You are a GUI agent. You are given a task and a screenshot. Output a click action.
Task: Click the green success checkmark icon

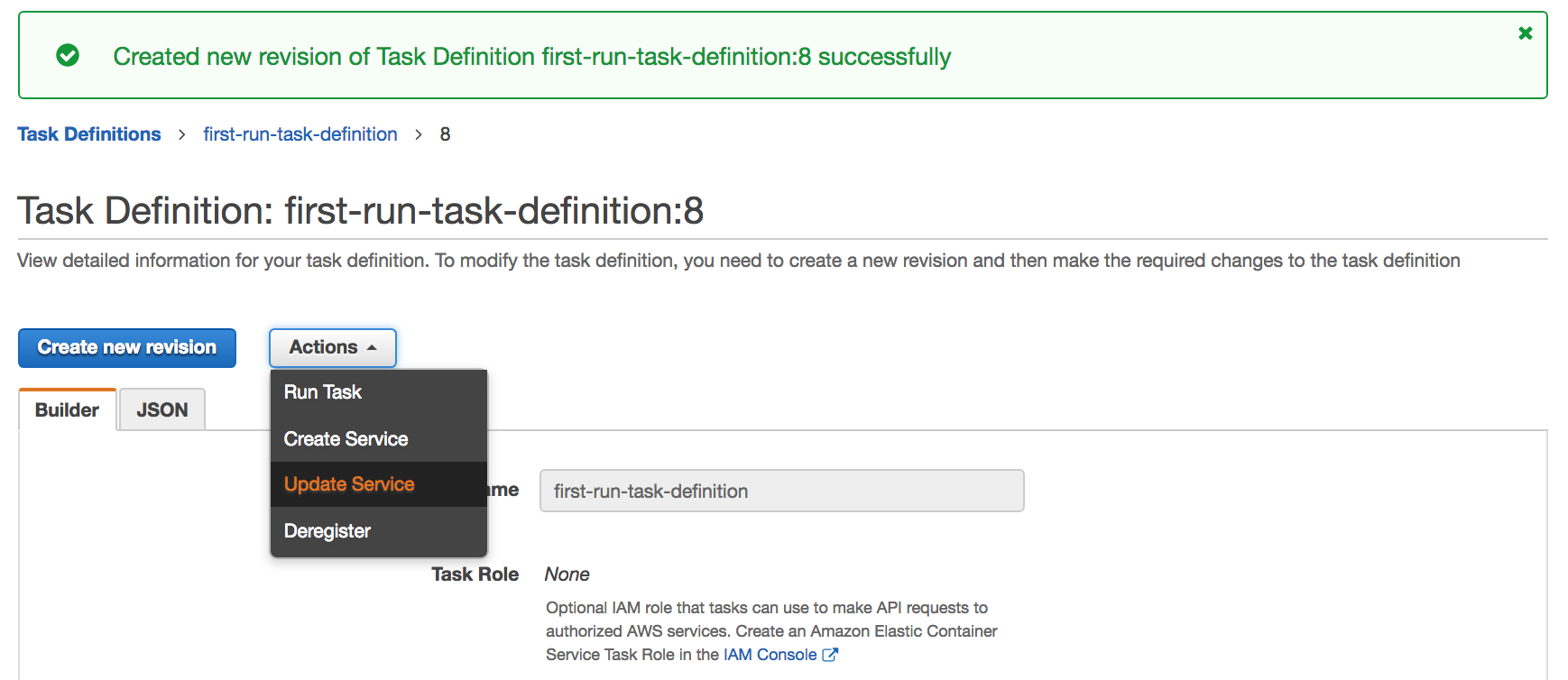68,56
